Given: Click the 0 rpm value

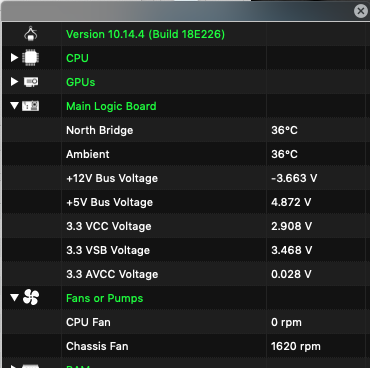Looking at the screenshot, I should (x=286, y=322).
